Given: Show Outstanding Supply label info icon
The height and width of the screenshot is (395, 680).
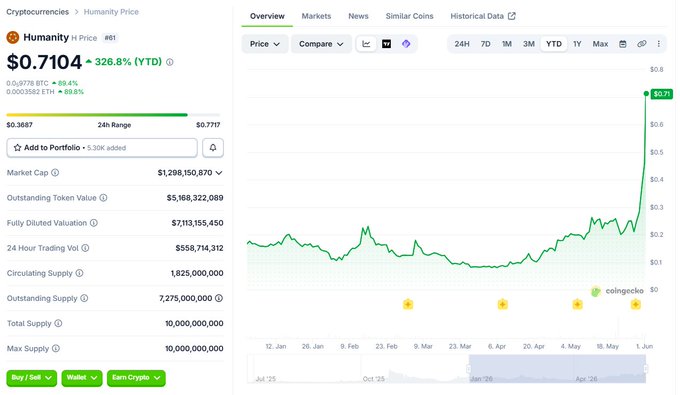Looking at the screenshot, I should coord(84,298).
